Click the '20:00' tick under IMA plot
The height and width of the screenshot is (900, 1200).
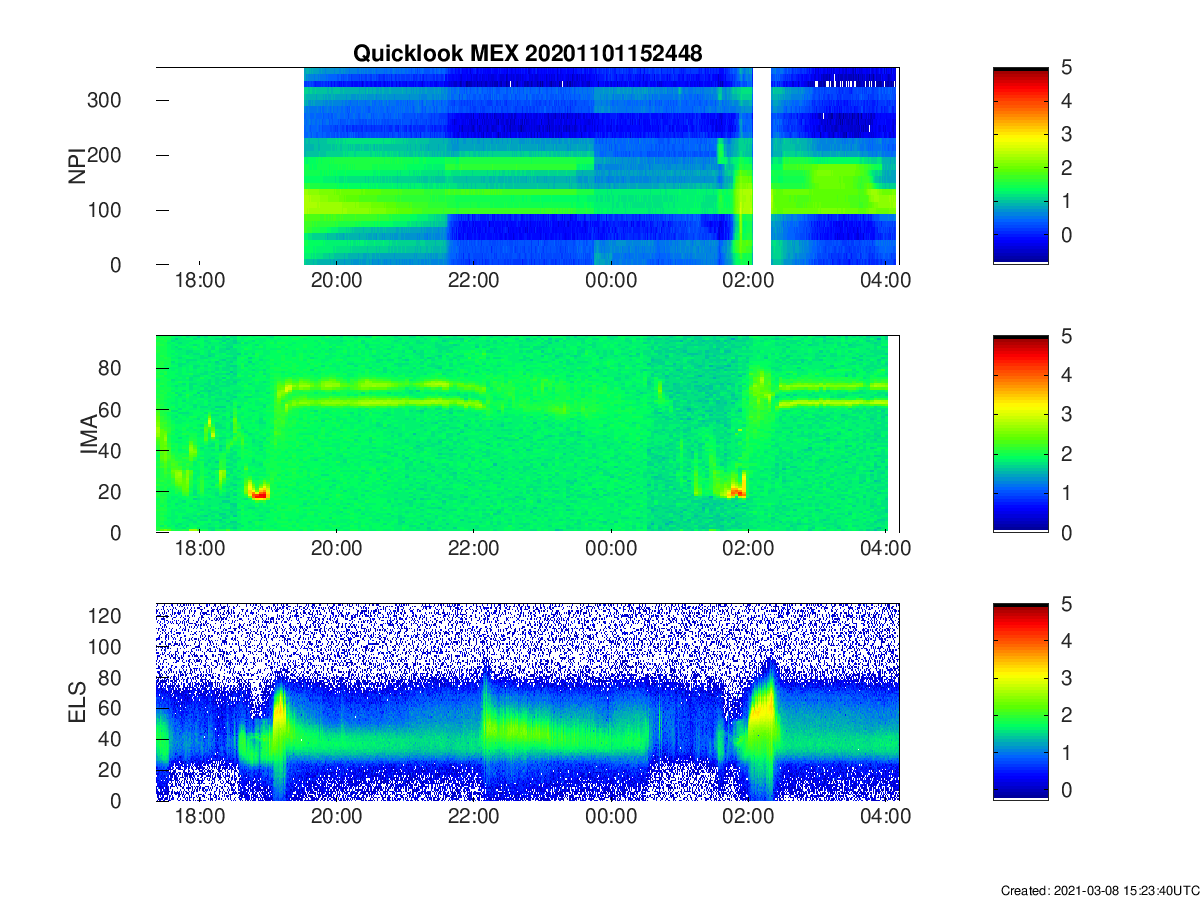(337, 550)
